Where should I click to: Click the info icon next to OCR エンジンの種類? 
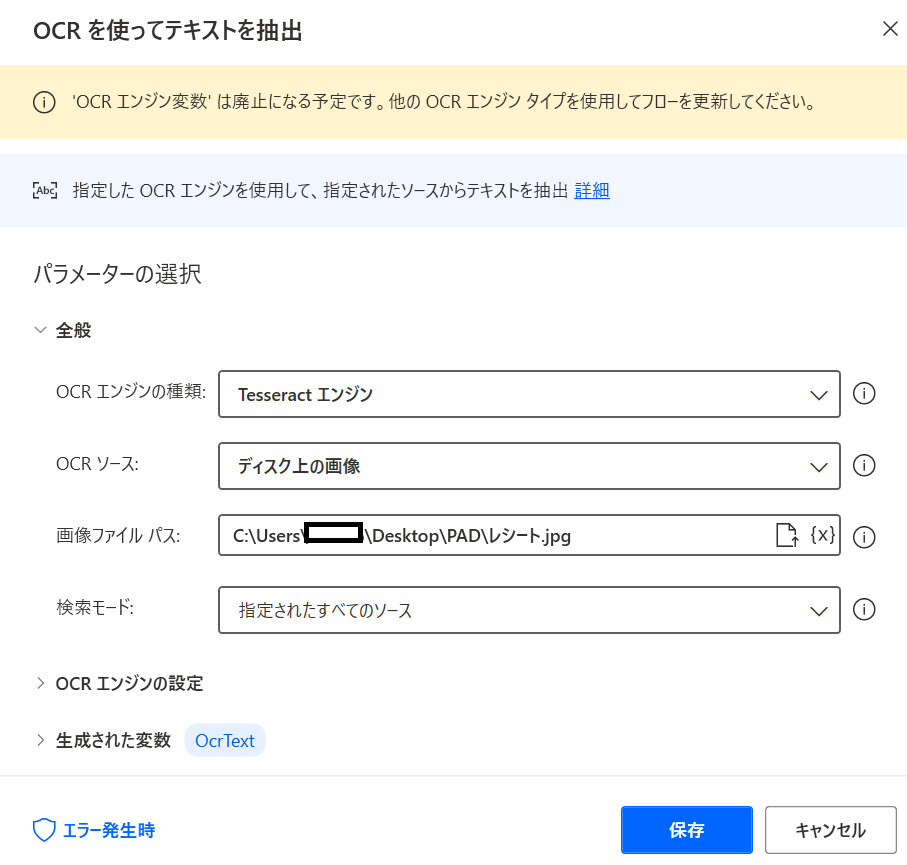864,393
